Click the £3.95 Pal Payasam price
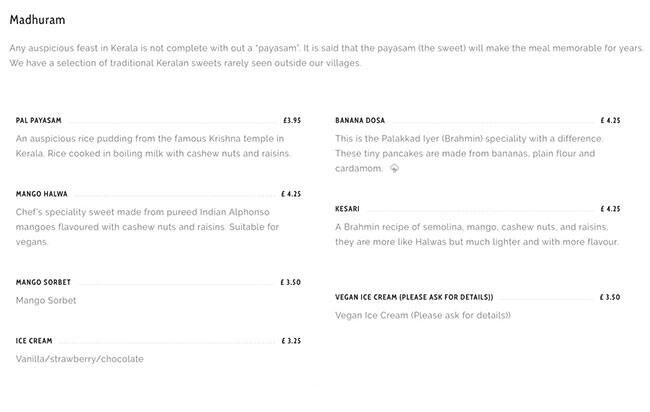Viewport: 650px width, 412px height. [x=291, y=120]
